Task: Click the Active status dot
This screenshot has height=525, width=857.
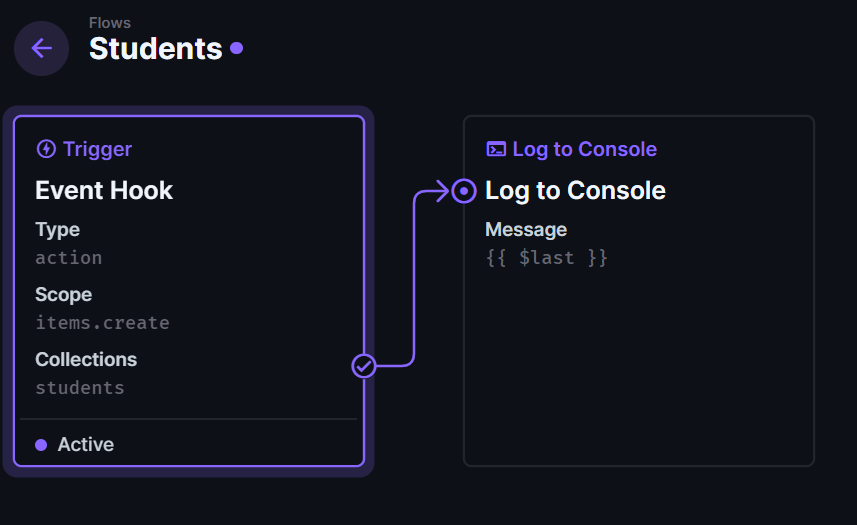Action: click(41, 445)
